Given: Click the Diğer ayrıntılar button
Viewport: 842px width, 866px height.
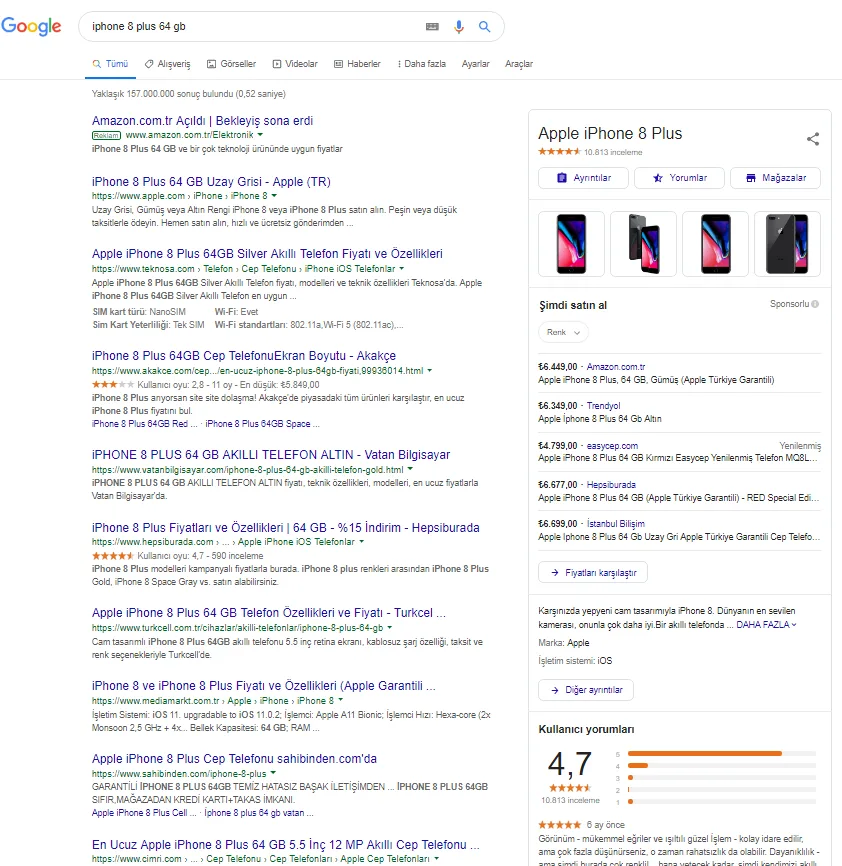Looking at the screenshot, I should click(586, 690).
